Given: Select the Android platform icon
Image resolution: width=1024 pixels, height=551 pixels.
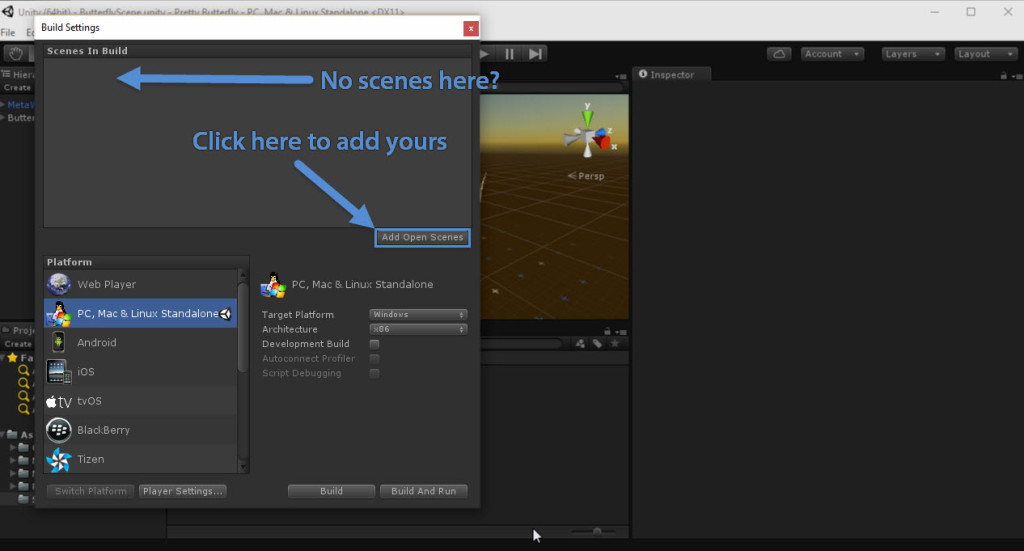Looking at the screenshot, I should tap(59, 342).
